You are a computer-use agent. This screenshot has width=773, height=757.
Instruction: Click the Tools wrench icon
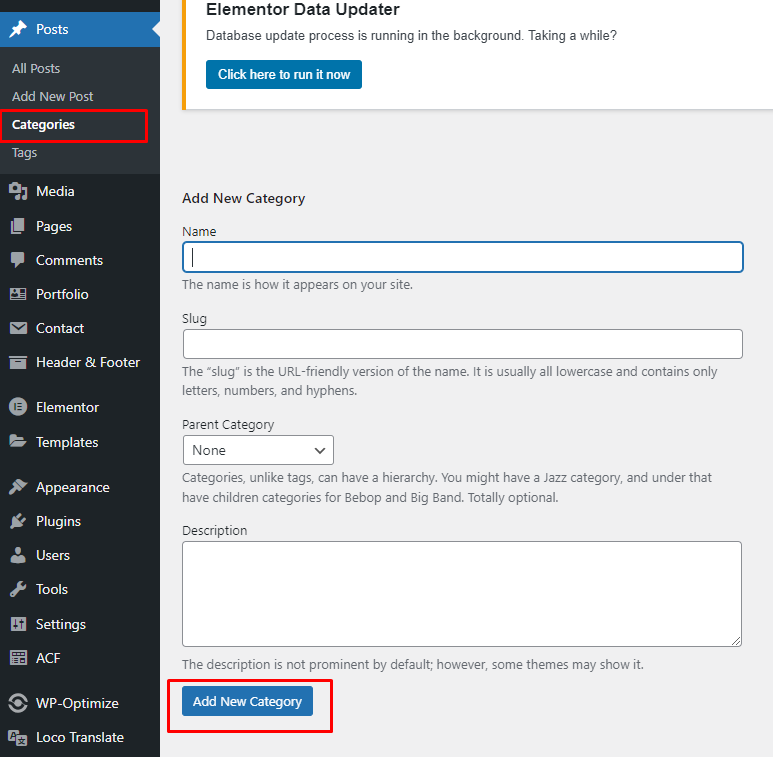coord(18,589)
